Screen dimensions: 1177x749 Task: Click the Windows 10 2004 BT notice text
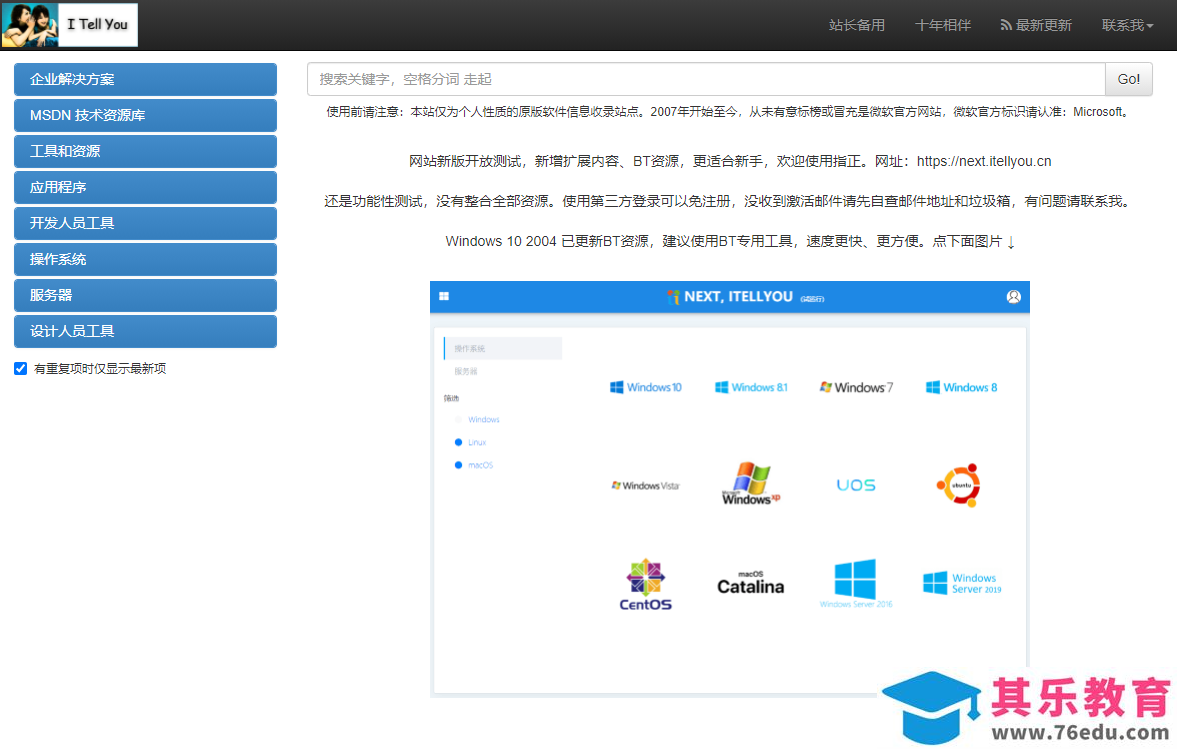[x=730, y=241]
